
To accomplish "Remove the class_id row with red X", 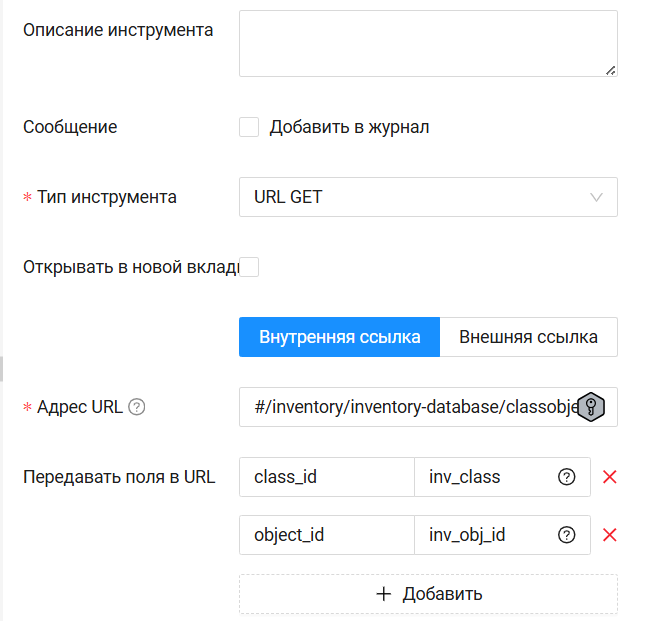I will (610, 477).
